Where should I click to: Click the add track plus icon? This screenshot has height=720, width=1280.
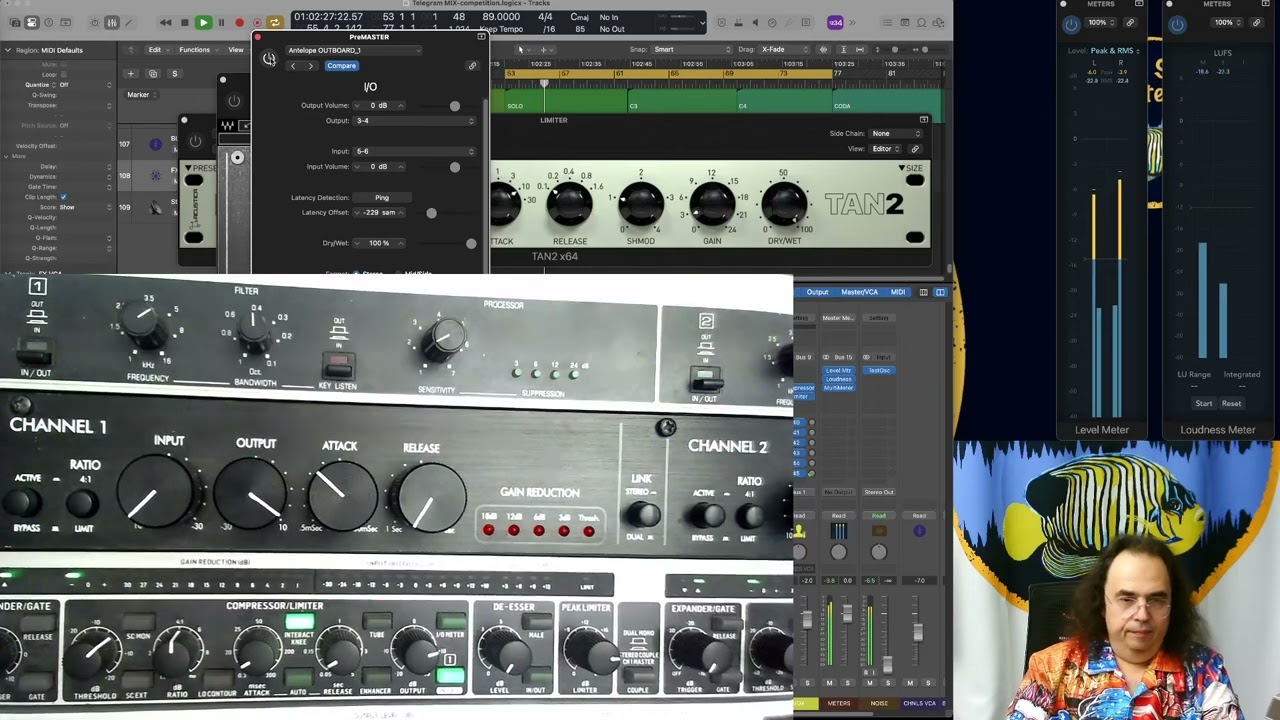(x=130, y=73)
